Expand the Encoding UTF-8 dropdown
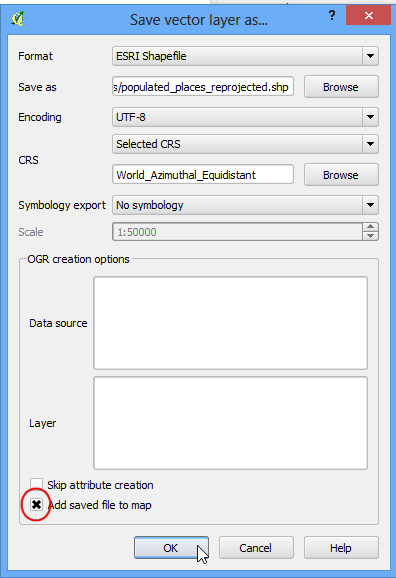Viewport: 396px width, 578px height. click(x=370, y=117)
